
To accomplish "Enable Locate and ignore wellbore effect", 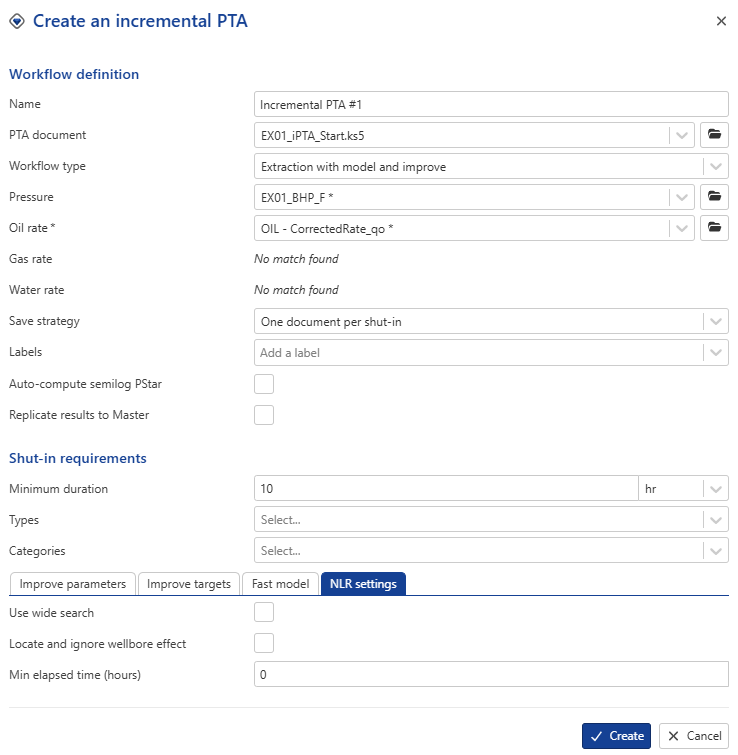I will point(264,644).
